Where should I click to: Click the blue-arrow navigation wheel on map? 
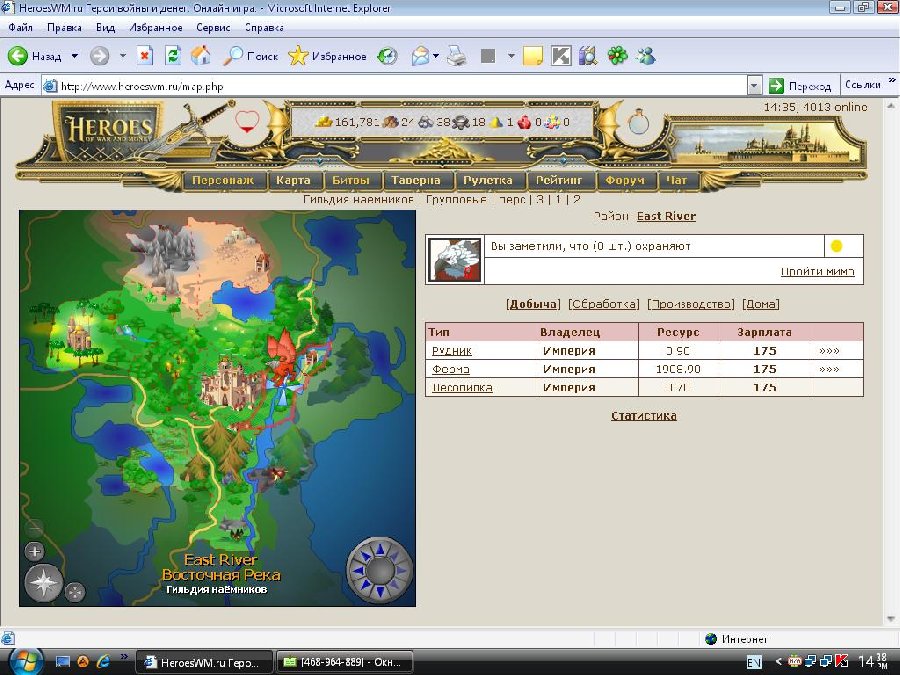coord(379,570)
